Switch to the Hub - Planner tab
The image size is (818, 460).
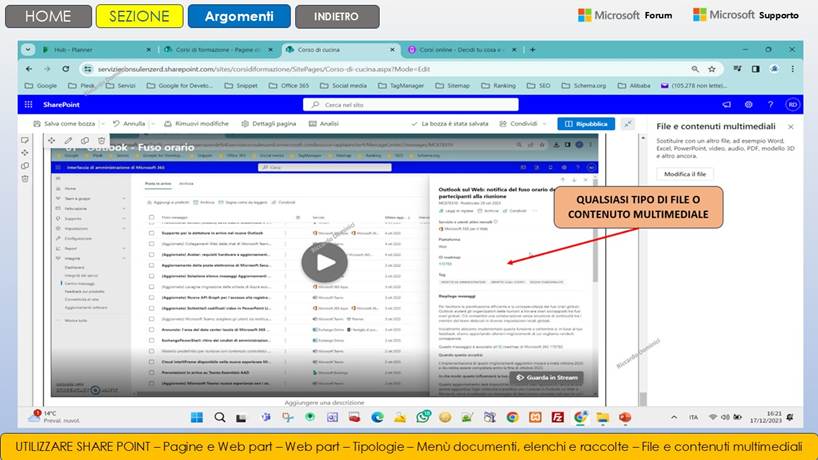click(97, 50)
